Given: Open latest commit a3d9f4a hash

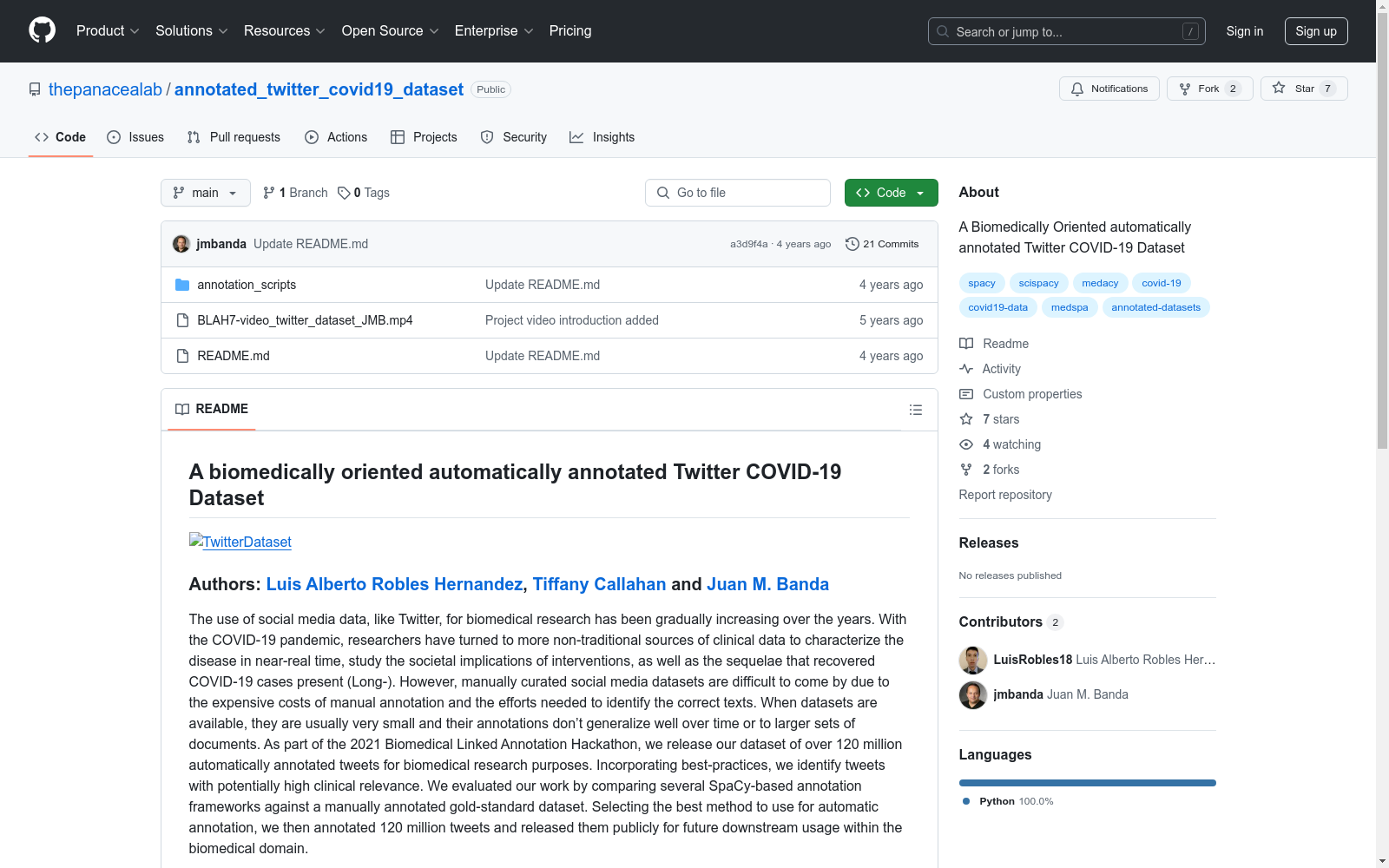Looking at the screenshot, I should click(749, 244).
